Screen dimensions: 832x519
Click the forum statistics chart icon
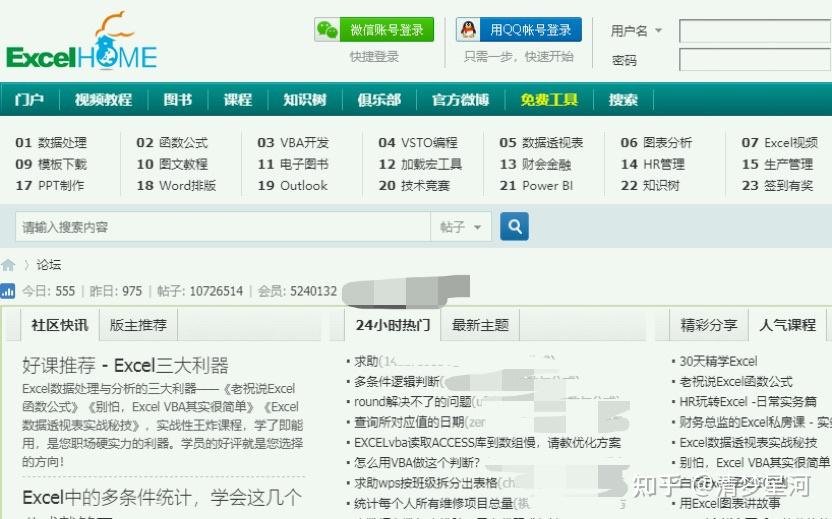pos(7,291)
